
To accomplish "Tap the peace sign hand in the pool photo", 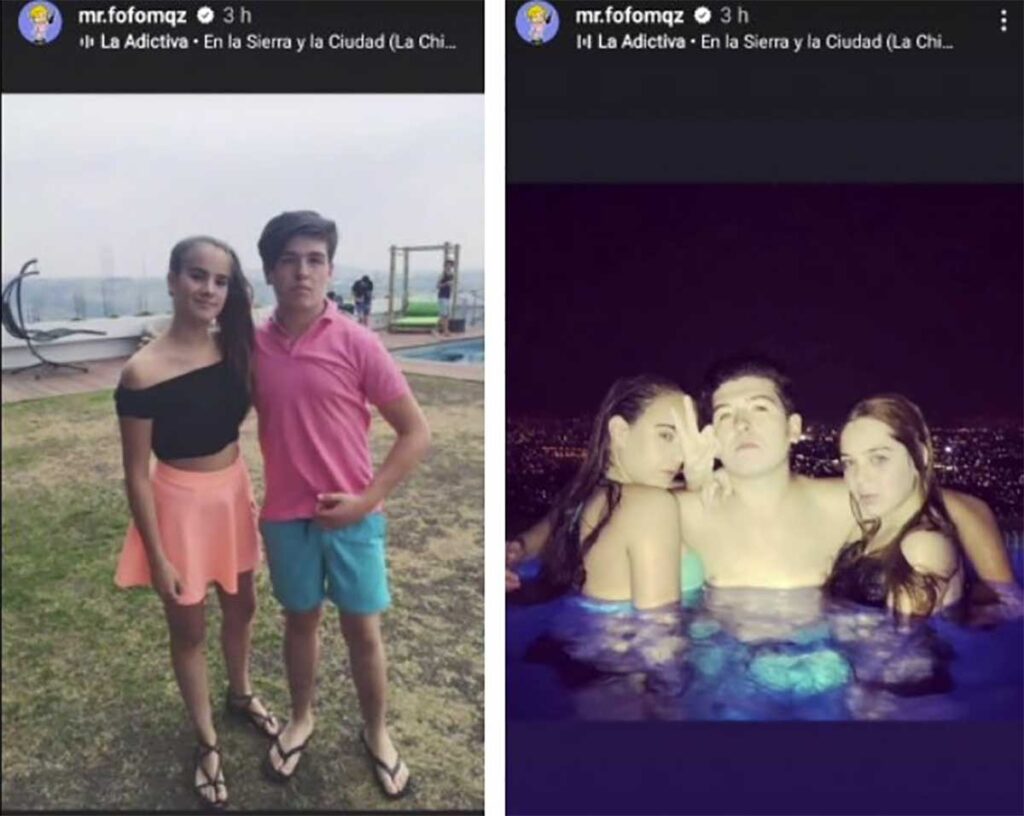I will pyautogui.click(x=697, y=440).
